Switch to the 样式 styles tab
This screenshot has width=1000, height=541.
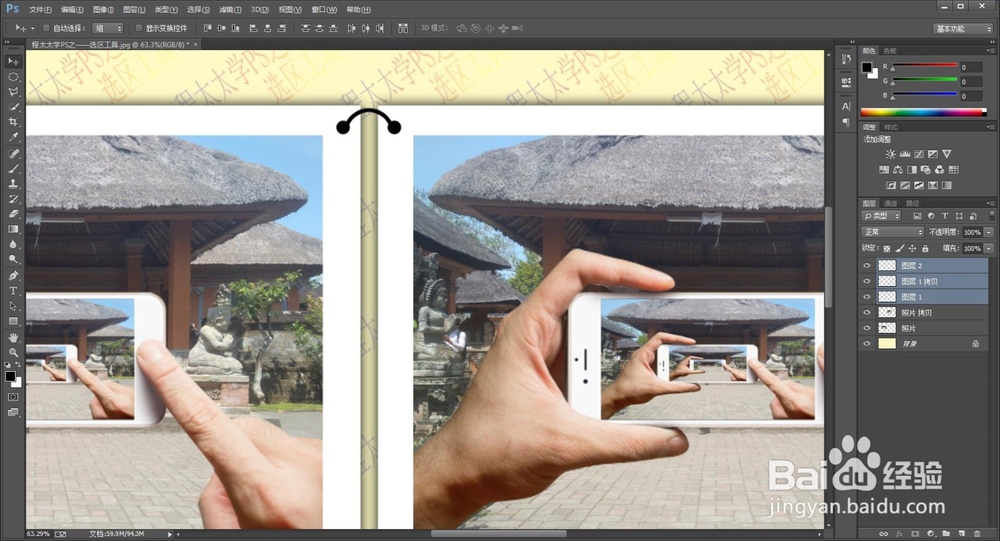click(x=890, y=127)
